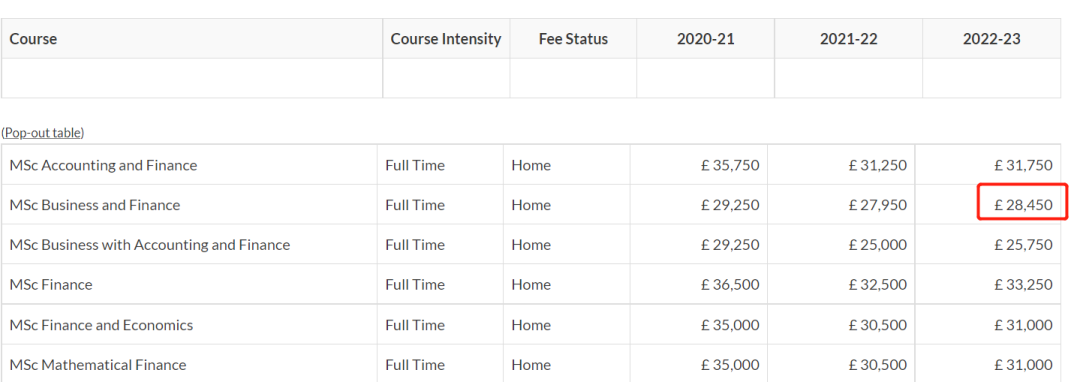Click the Course Intensity column header
The width and height of the screenshot is (1080, 382).
coord(446,39)
